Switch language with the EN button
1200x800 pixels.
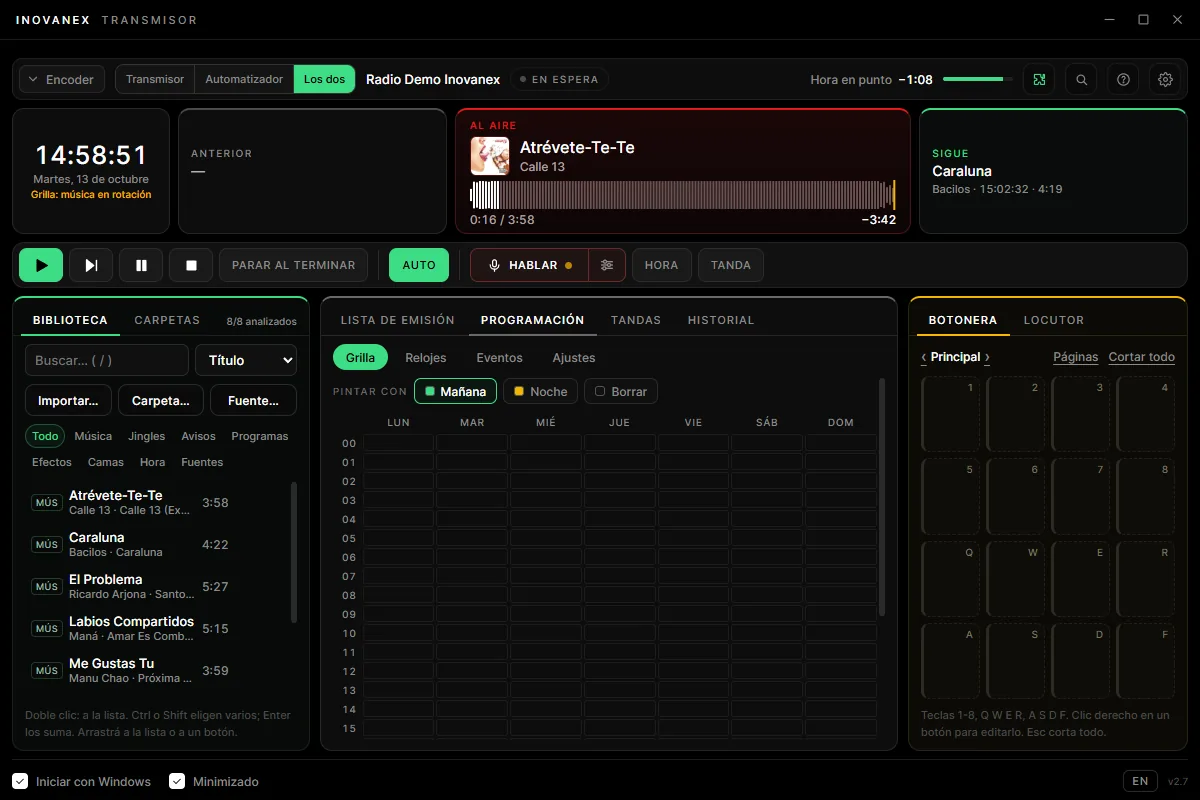tap(1140, 781)
